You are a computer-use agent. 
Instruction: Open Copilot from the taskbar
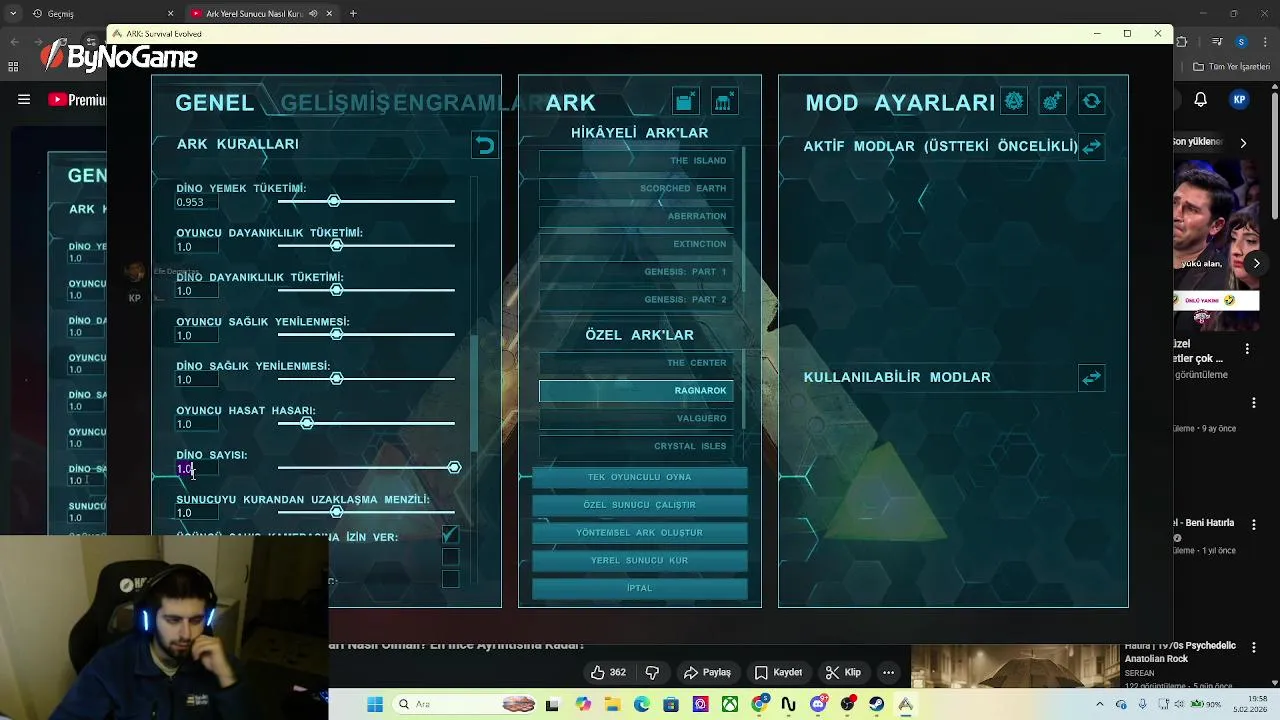(583, 704)
